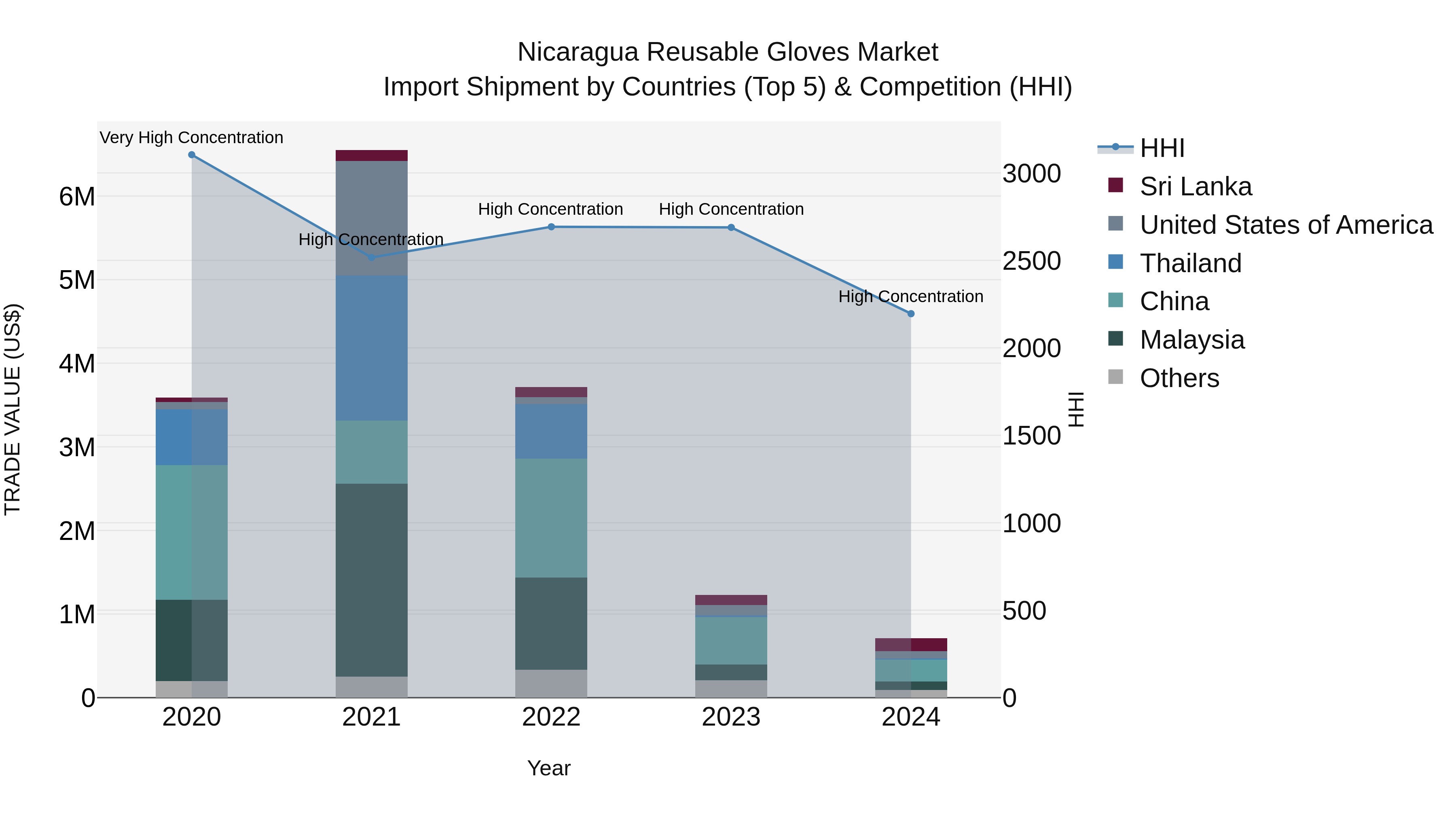This screenshot has height=819, width=1456.
Task: Click the 2022 Others bar segment
Action: pyautogui.click(x=552, y=684)
